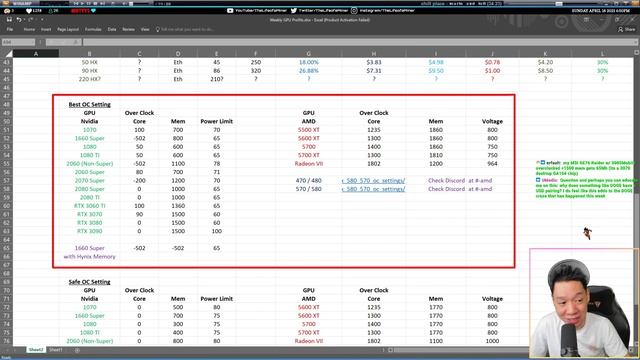Open the Page Layout tab

tap(68, 29)
